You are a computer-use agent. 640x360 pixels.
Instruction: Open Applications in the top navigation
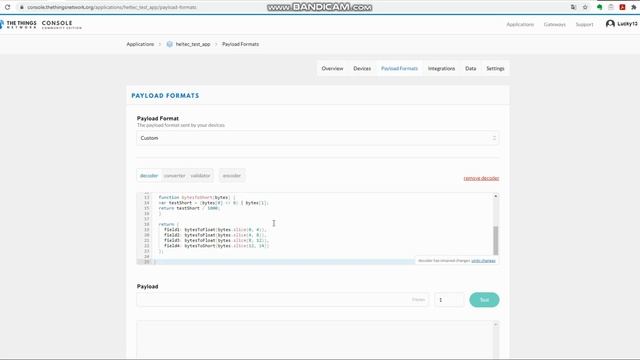point(520,24)
